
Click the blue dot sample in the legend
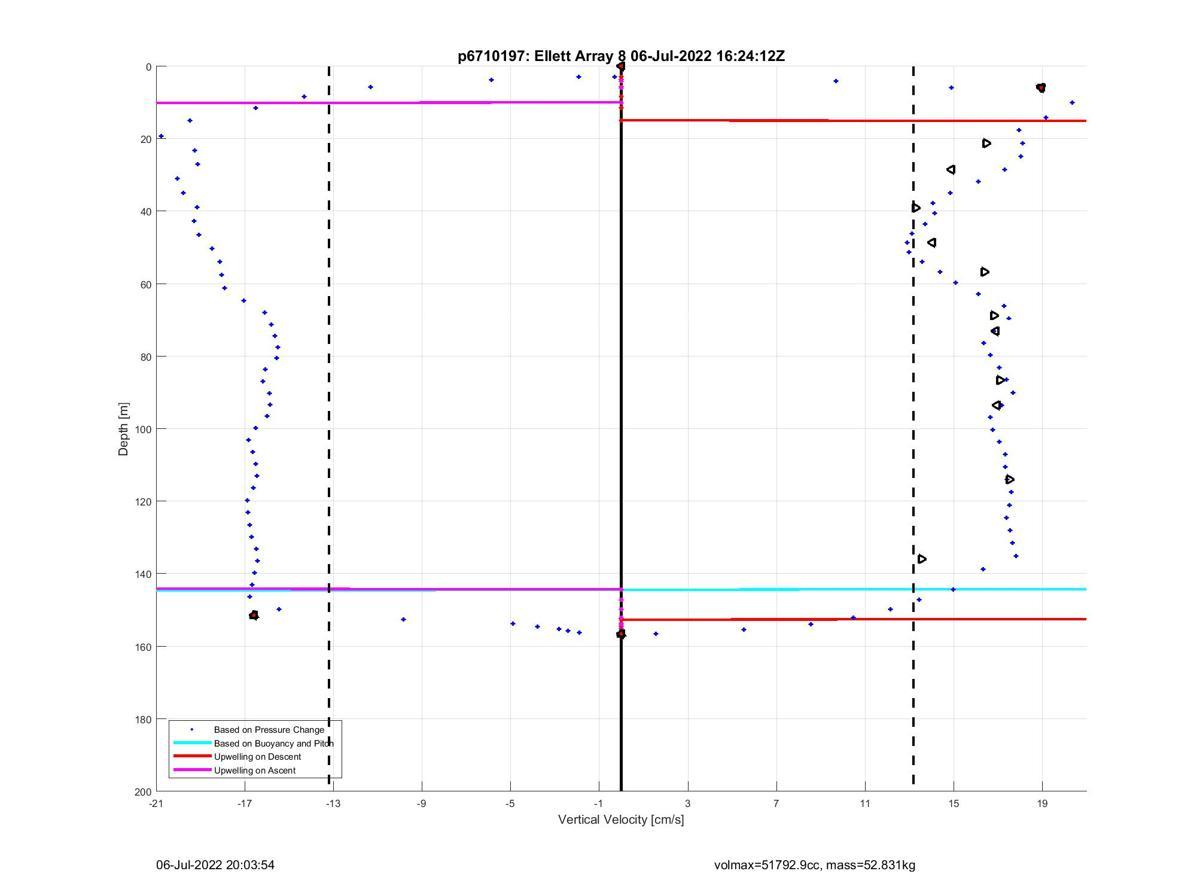pos(191,730)
